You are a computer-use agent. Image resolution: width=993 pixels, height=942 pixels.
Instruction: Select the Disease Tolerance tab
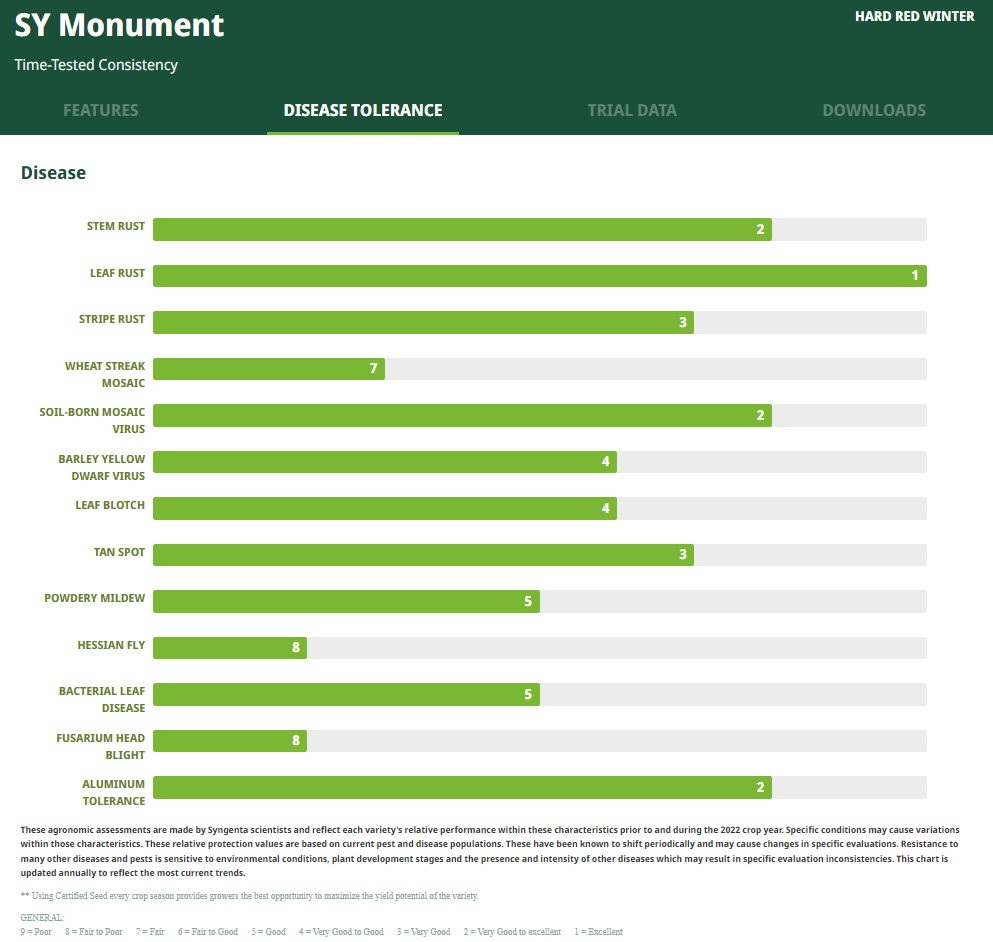363,110
